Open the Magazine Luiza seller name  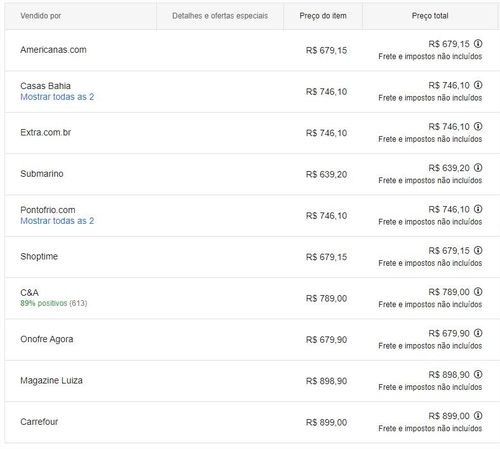point(51,381)
